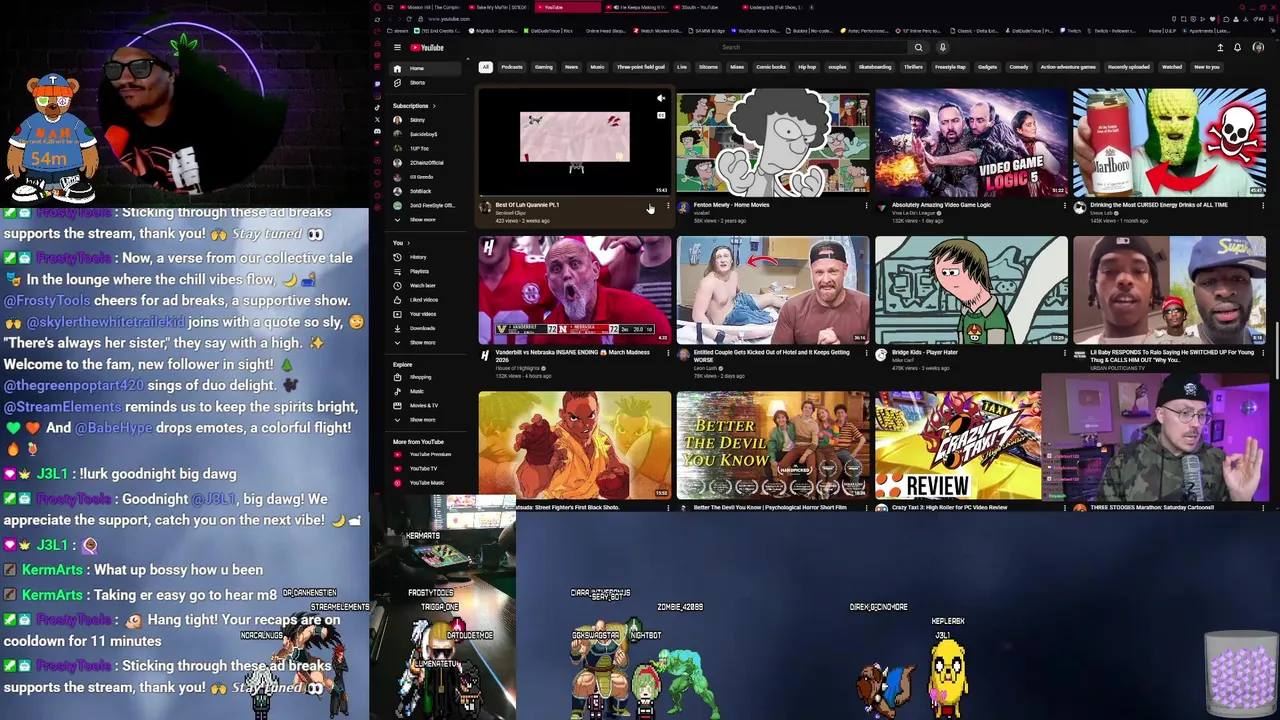Open History in sidebar
Screen dimensions: 1280x720
(426, 257)
